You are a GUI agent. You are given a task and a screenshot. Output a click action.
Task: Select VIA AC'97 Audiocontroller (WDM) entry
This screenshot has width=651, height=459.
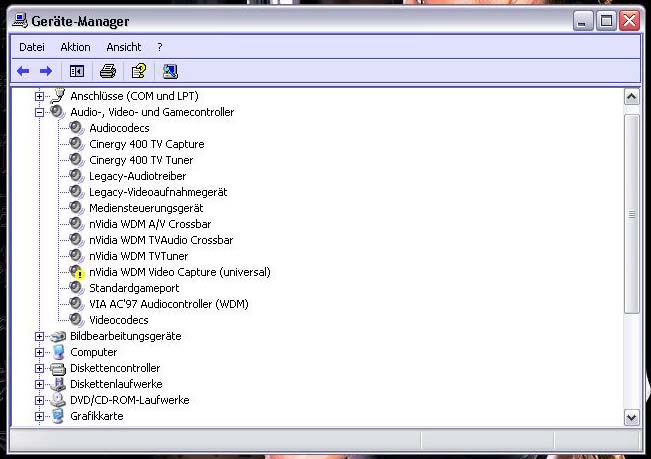(169, 304)
